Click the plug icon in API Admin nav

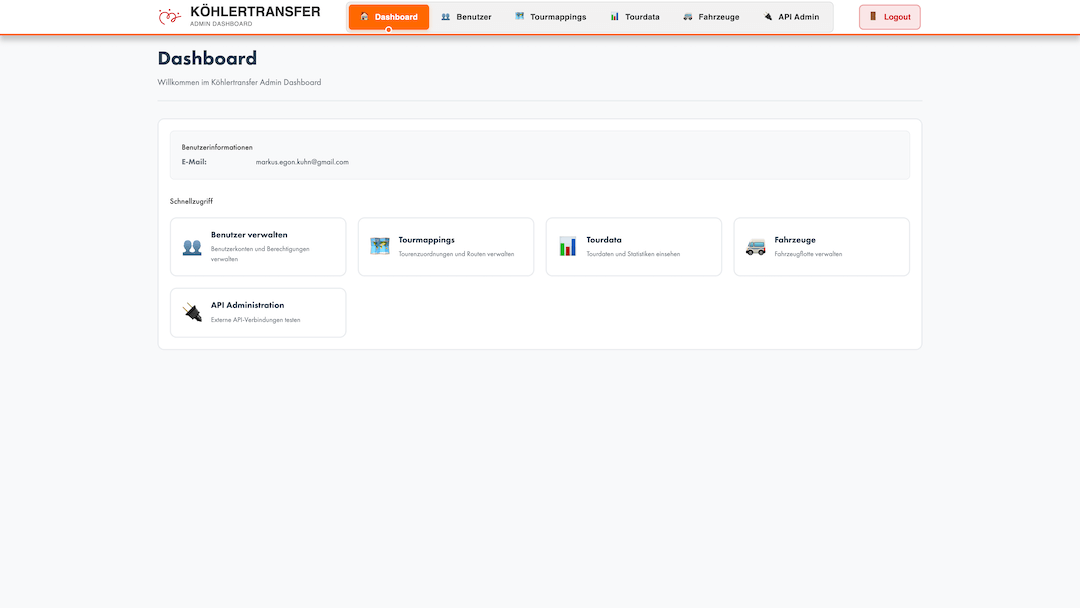pyautogui.click(x=768, y=17)
